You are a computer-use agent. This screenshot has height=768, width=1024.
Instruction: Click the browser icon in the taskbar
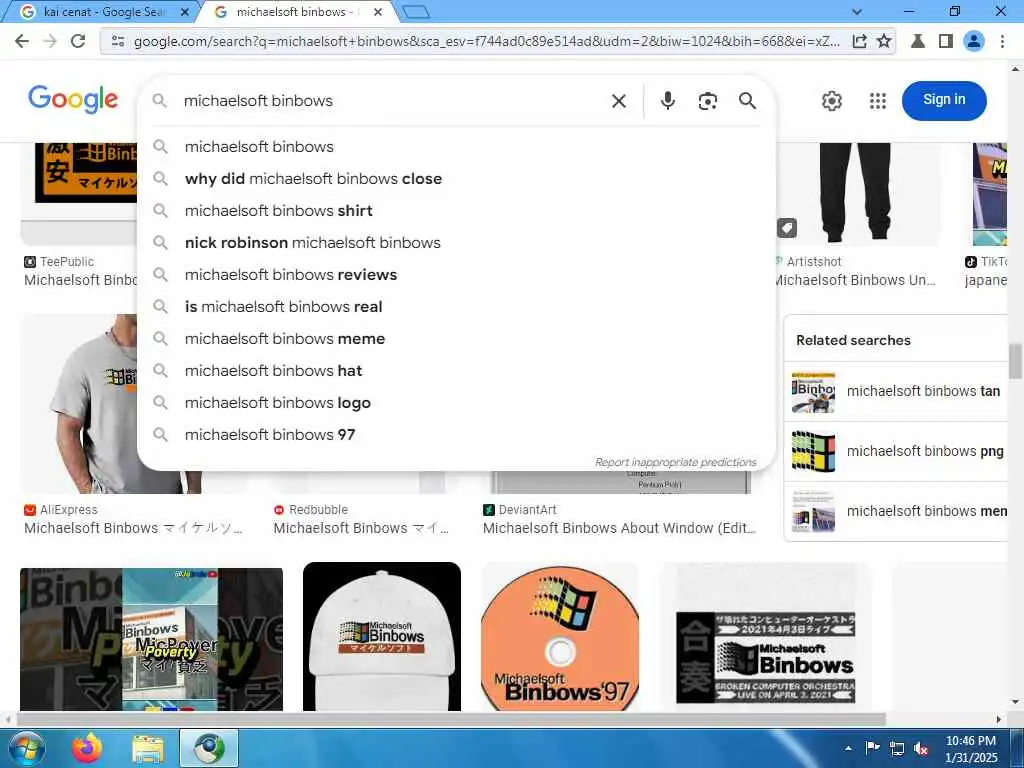point(209,748)
